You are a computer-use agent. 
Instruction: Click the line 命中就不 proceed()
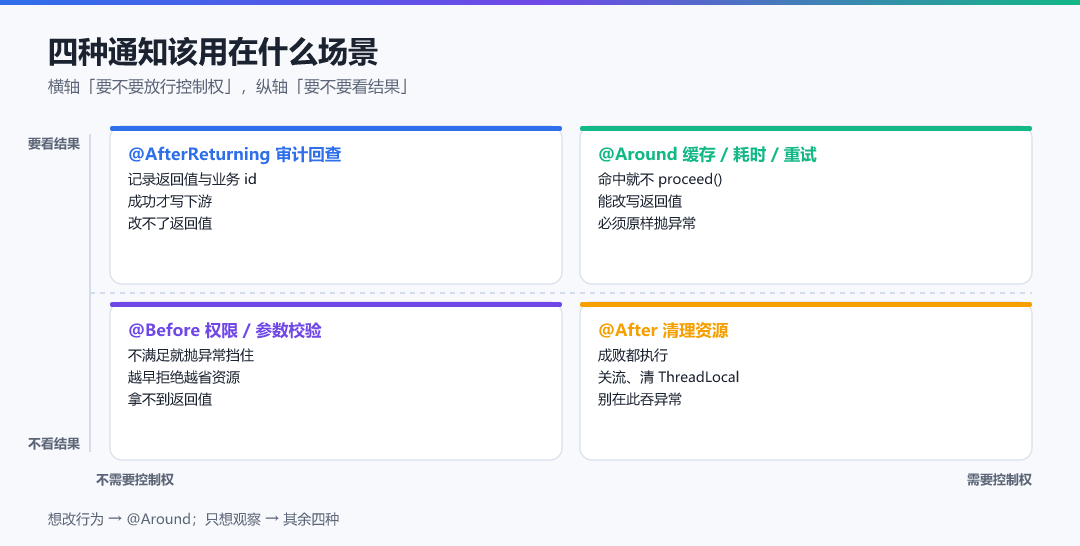click(660, 179)
